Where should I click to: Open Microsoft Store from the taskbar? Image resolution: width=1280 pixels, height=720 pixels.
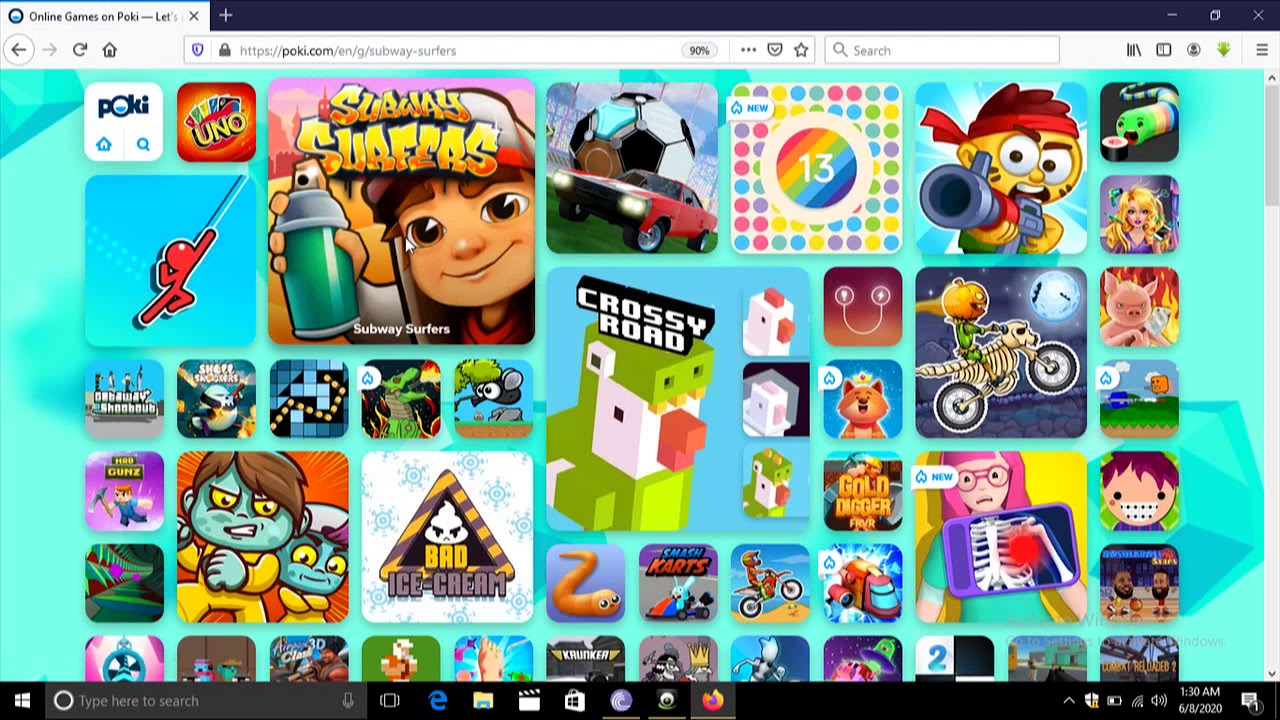click(x=575, y=701)
